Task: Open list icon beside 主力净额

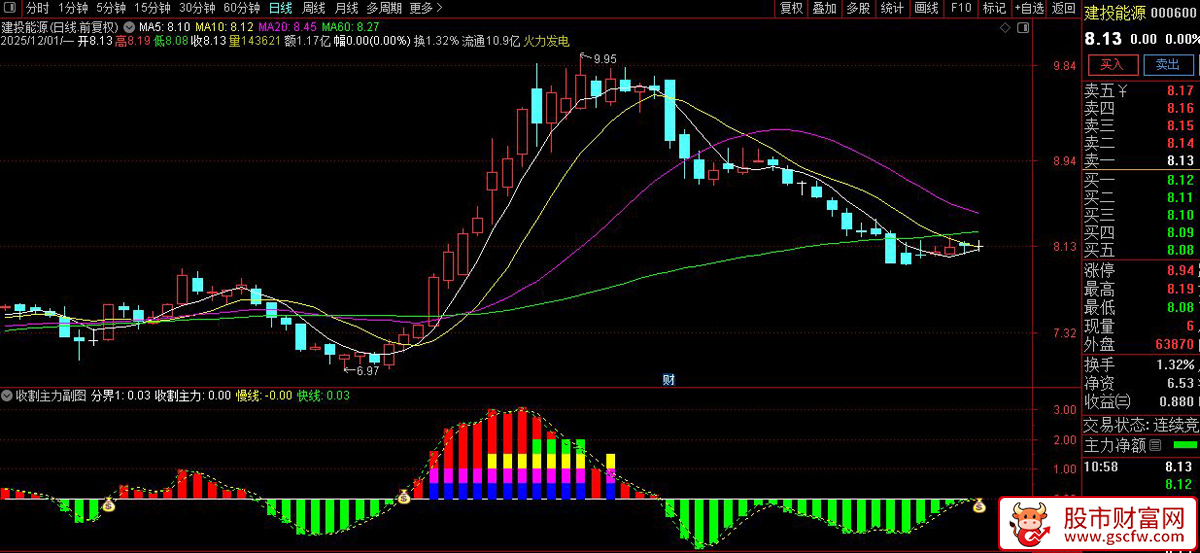Action: 1155,444
